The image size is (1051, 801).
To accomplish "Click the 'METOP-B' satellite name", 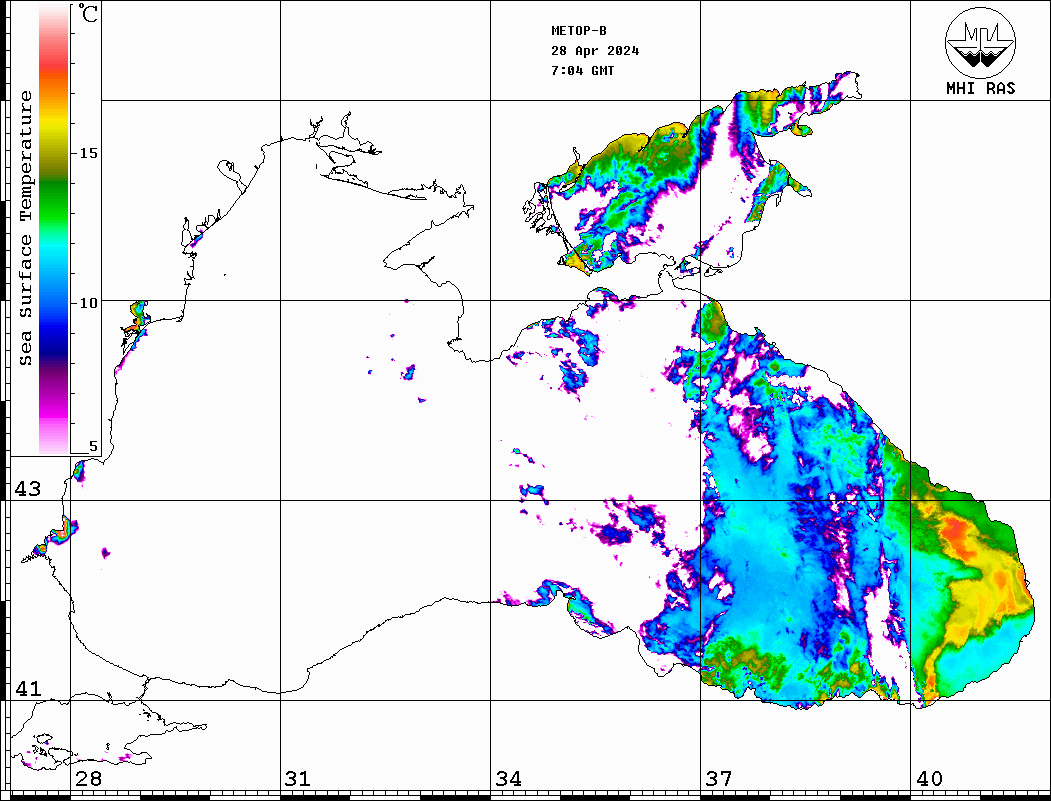I will pyautogui.click(x=578, y=31).
